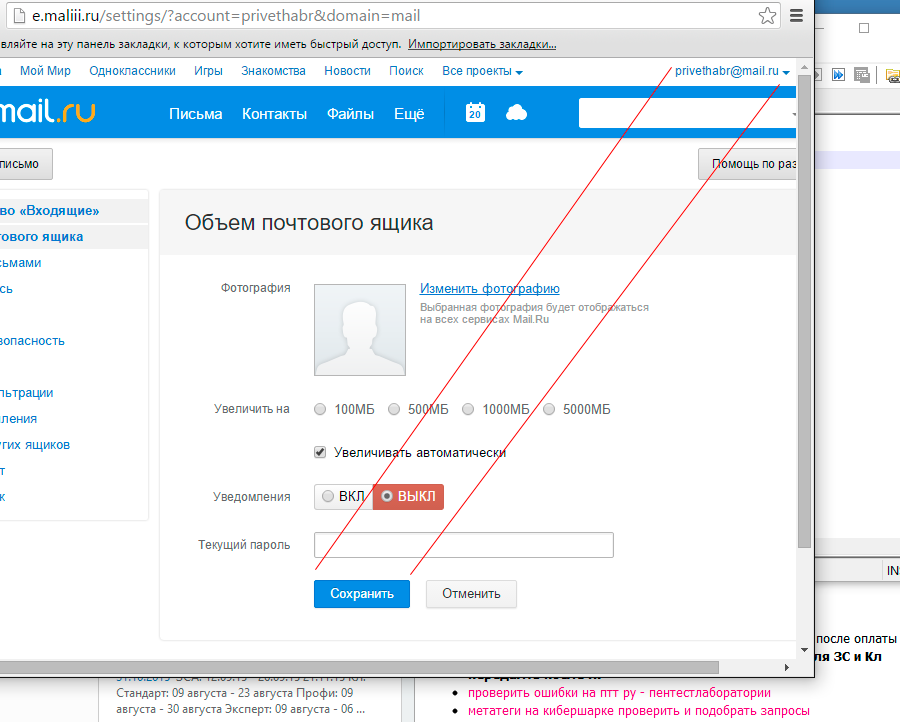Click the e.maliii.ru address bar URL
The image size is (900, 722).
[226, 16]
